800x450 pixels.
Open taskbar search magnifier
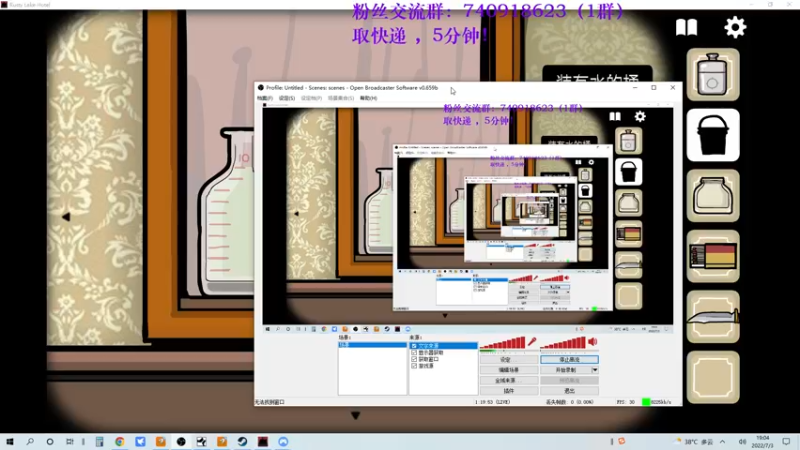pyautogui.click(x=30, y=441)
